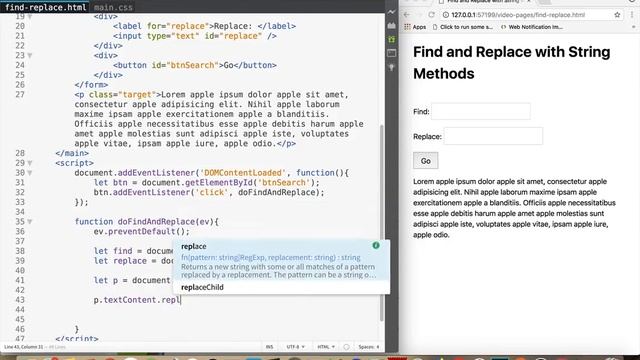Open the 'Click to run some s...' bookmark
This screenshot has width=640, height=360.
click(x=462, y=27)
